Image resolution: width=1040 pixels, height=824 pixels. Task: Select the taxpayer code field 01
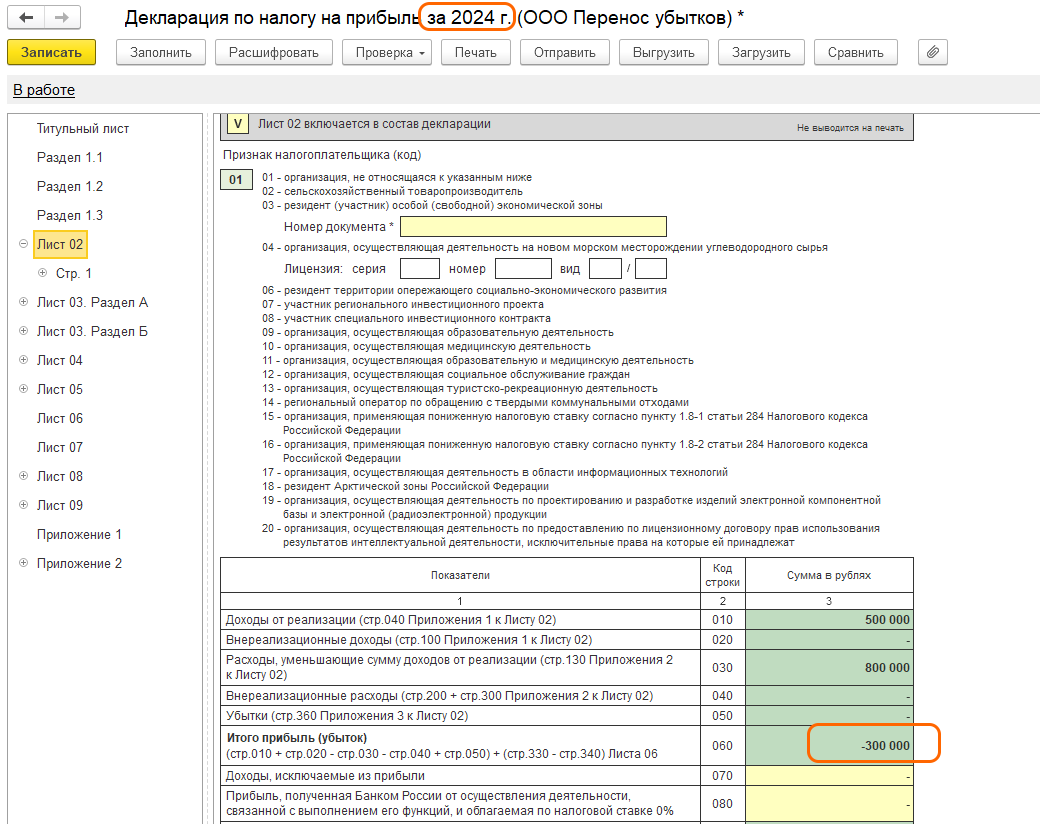[236, 180]
